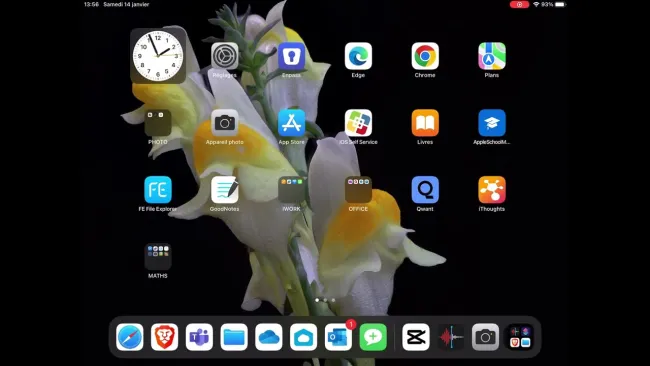Launch the Livres books app

(425, 123)
